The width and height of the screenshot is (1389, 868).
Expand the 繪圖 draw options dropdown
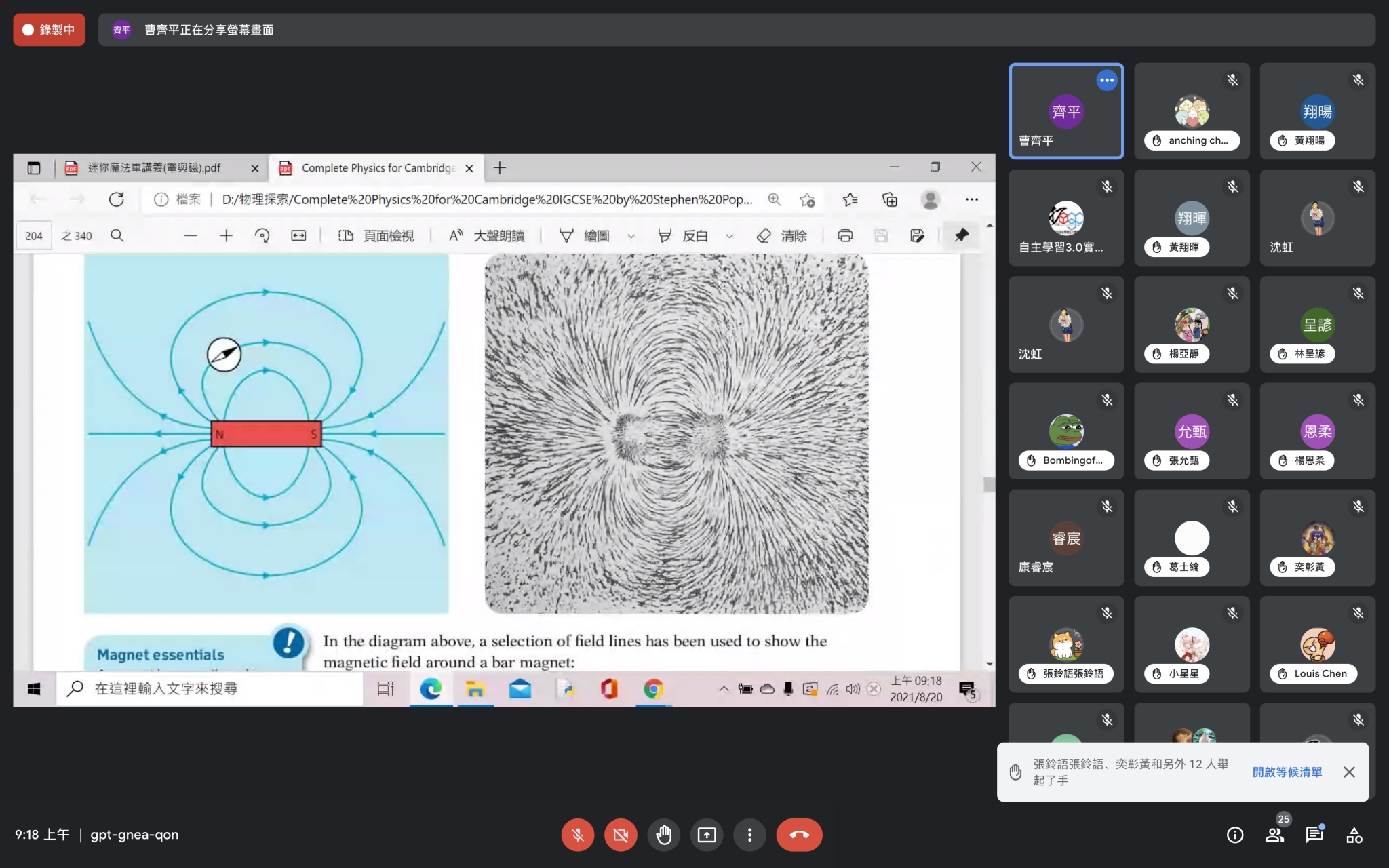[631, 236]
